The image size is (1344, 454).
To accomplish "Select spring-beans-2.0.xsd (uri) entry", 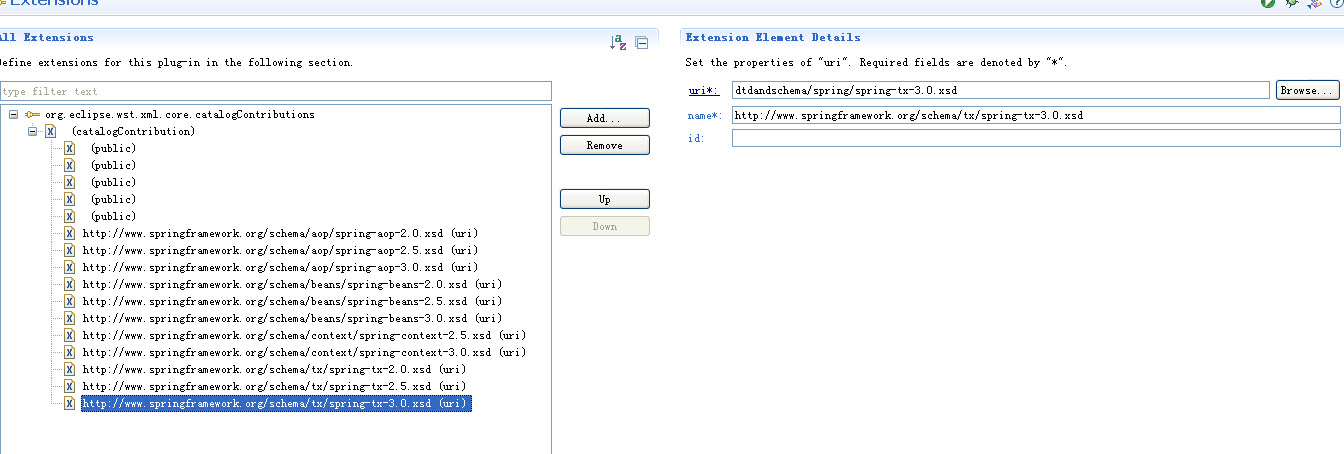I will pyautogui.click(x=292, y=284).
